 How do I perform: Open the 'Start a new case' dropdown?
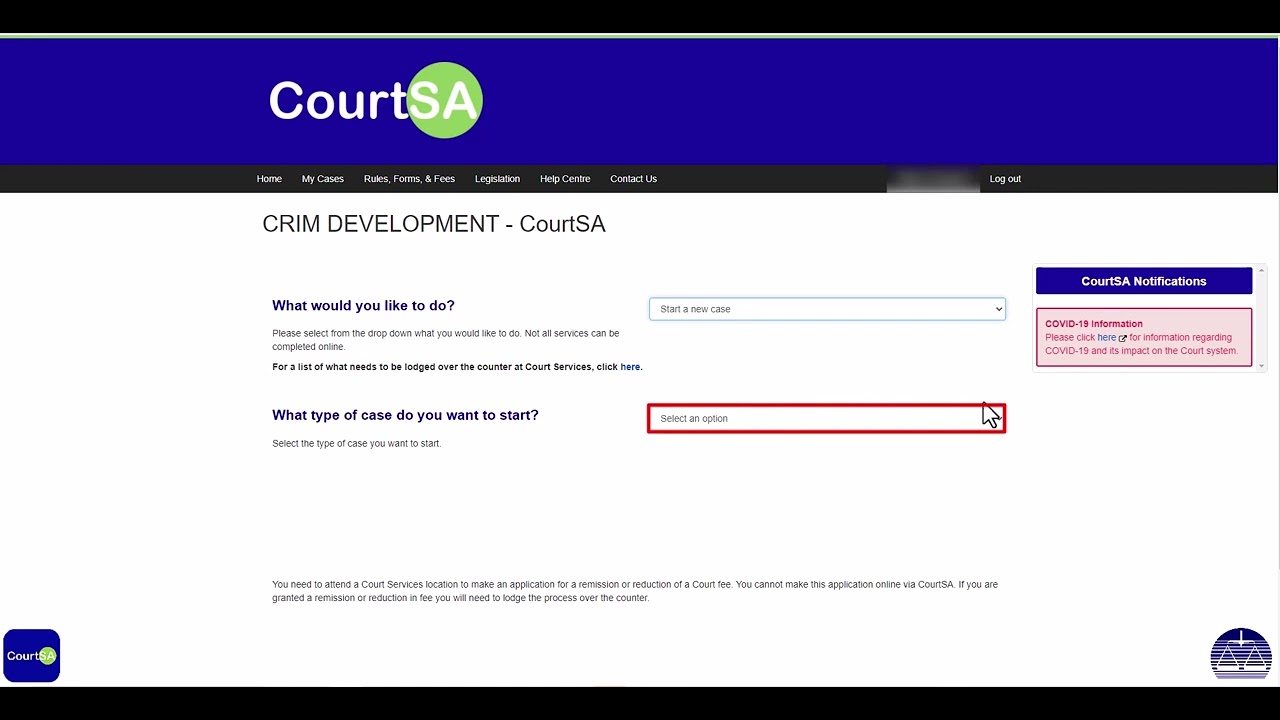coord(827,309)
